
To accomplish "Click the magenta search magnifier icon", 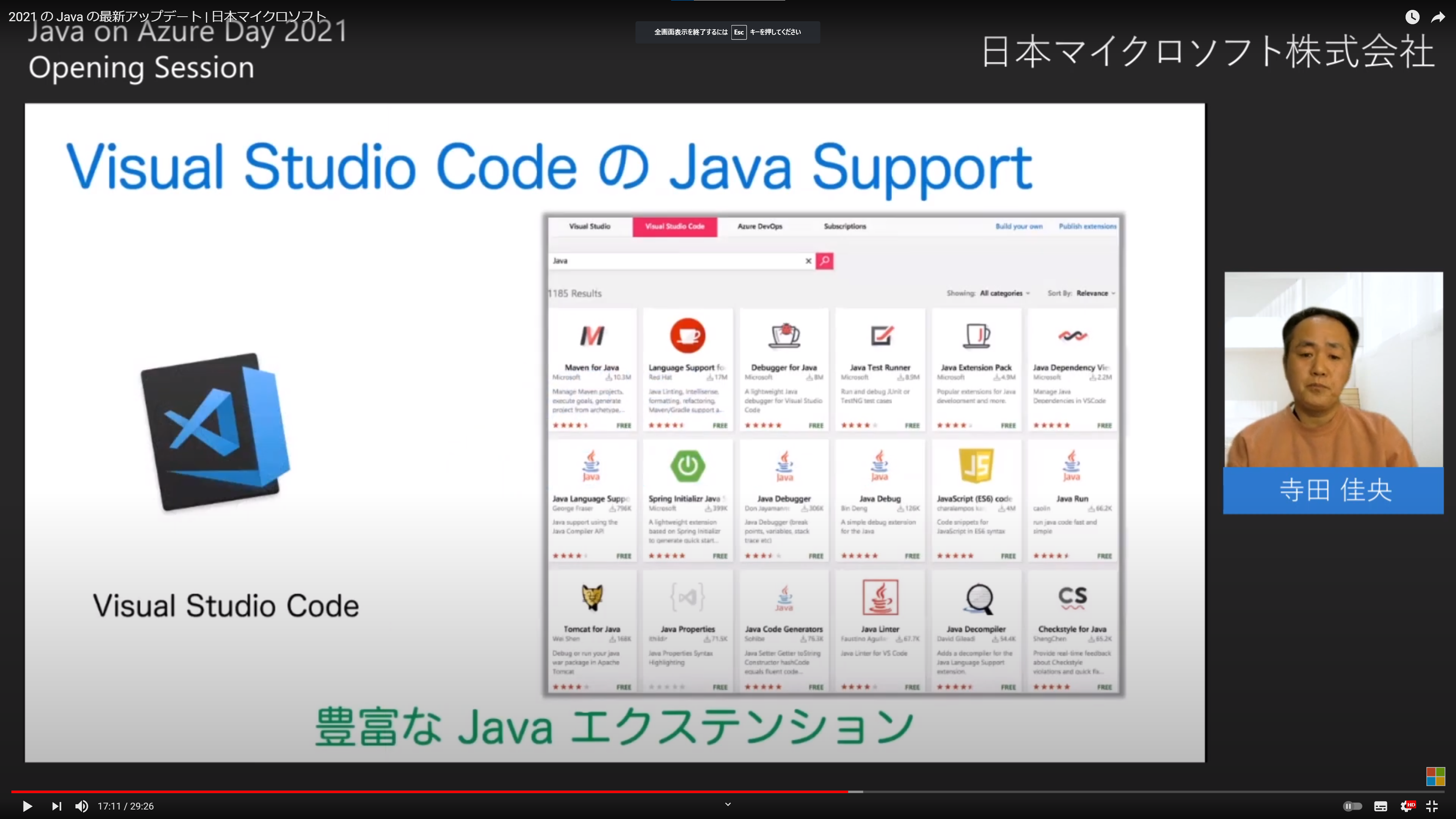I will (825, 260).
